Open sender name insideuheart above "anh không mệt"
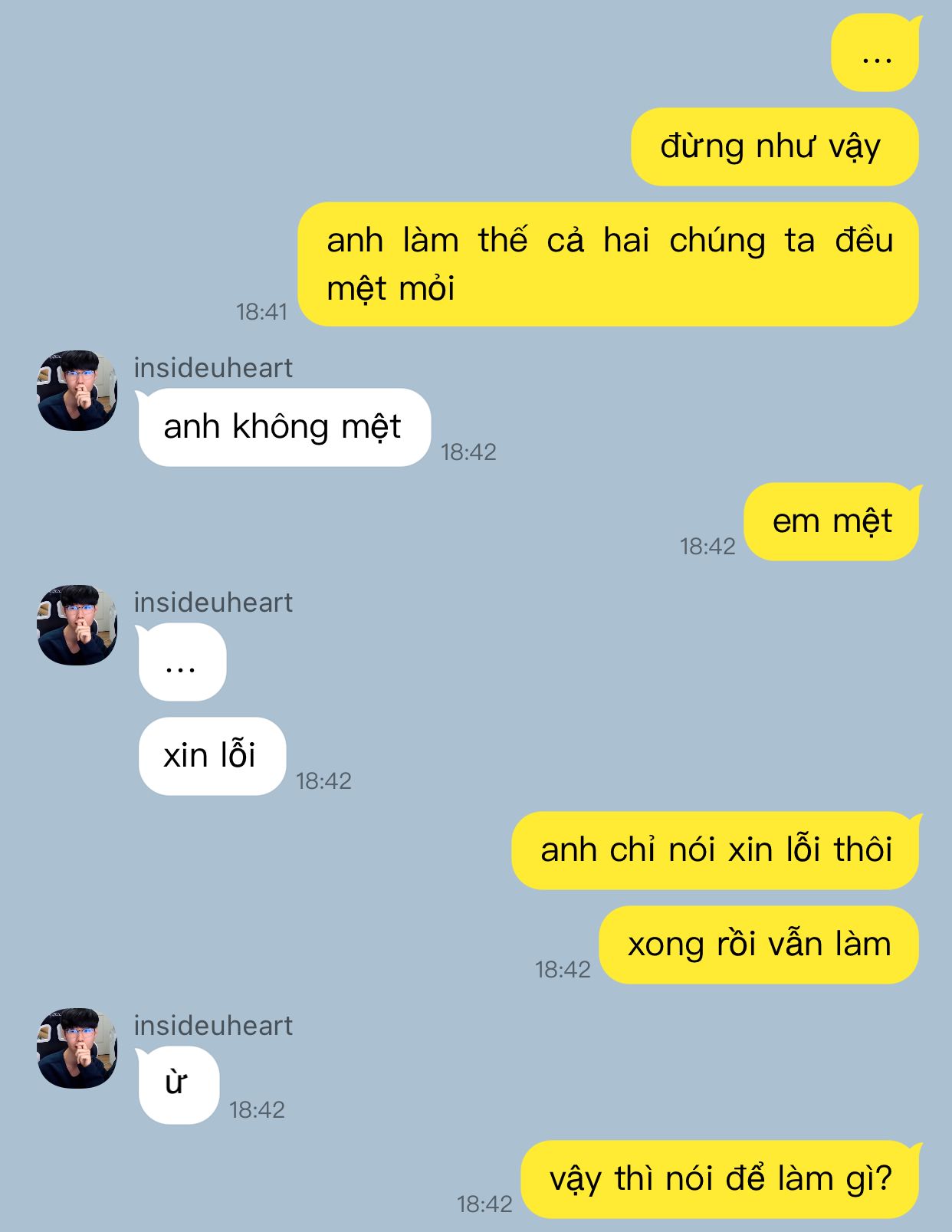 click(213, 368)
